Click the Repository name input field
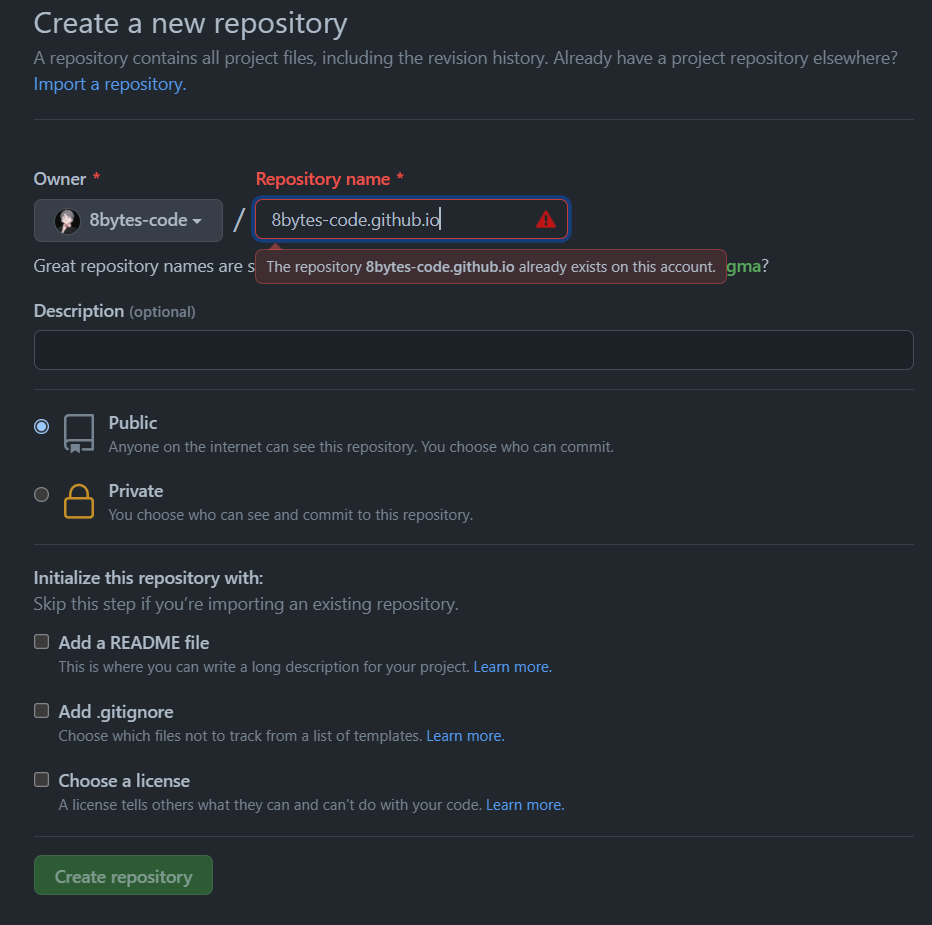 pyautogui.click(x=411, y=219)
